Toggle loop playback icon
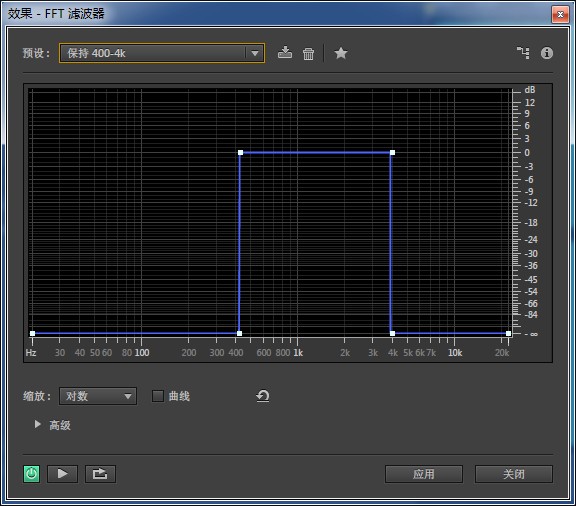Image resolution: width=576 pixels, height=506 pixels. (x=100, y=474)
